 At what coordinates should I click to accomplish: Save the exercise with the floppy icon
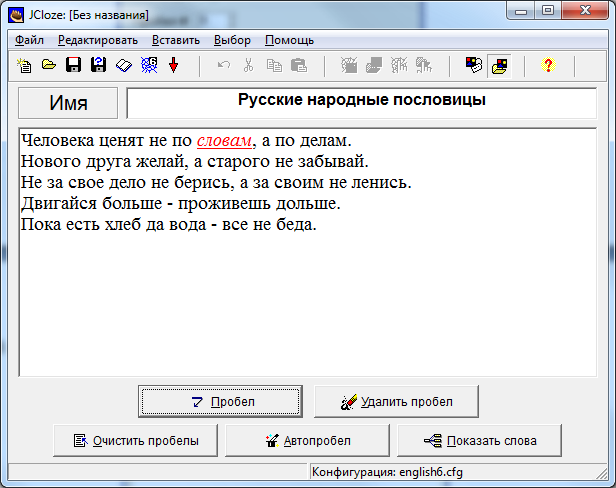pos(73,65)
